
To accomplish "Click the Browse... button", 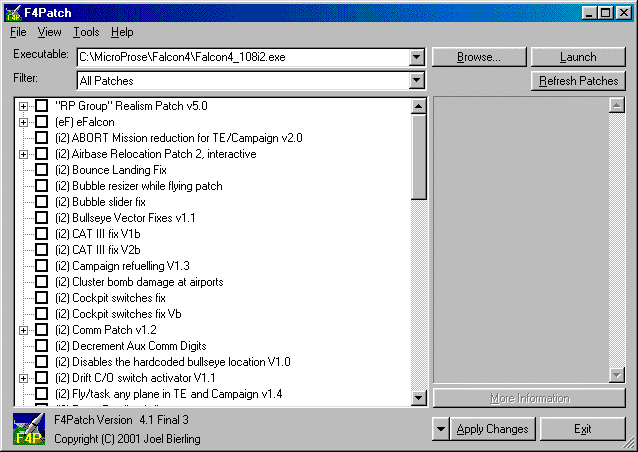I will point(478,57).
